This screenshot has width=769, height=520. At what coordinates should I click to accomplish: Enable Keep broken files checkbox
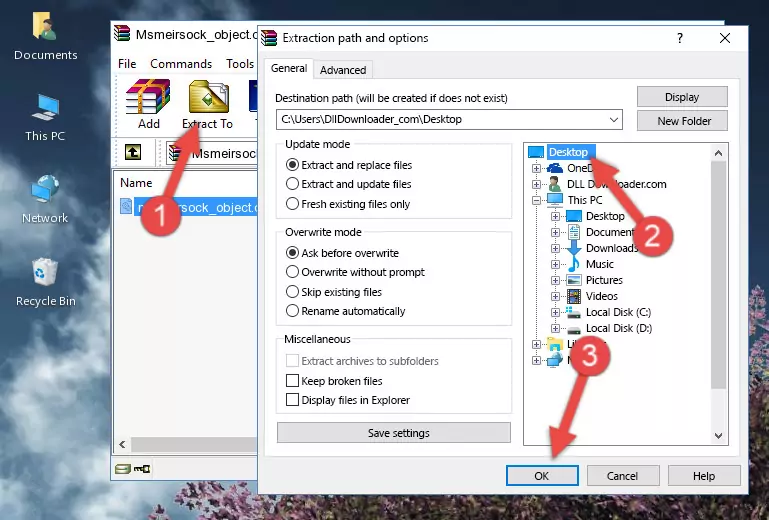292,380
